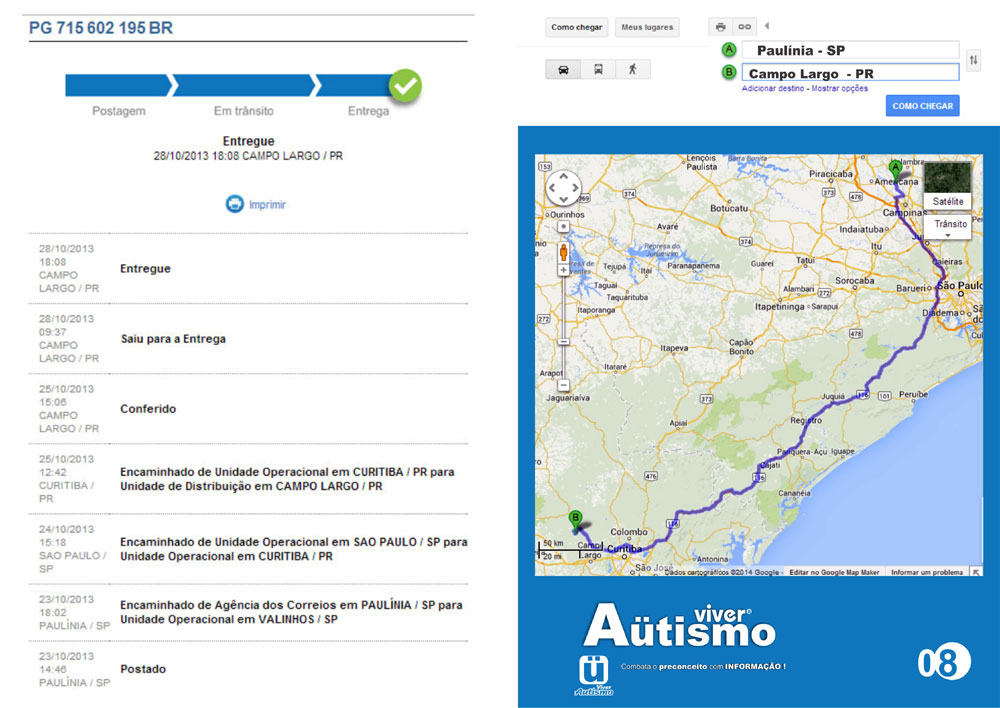The height and width of the screenshot is (708, 1000).
Task: Choose the walking directions mode
Action: pos(632,70)
